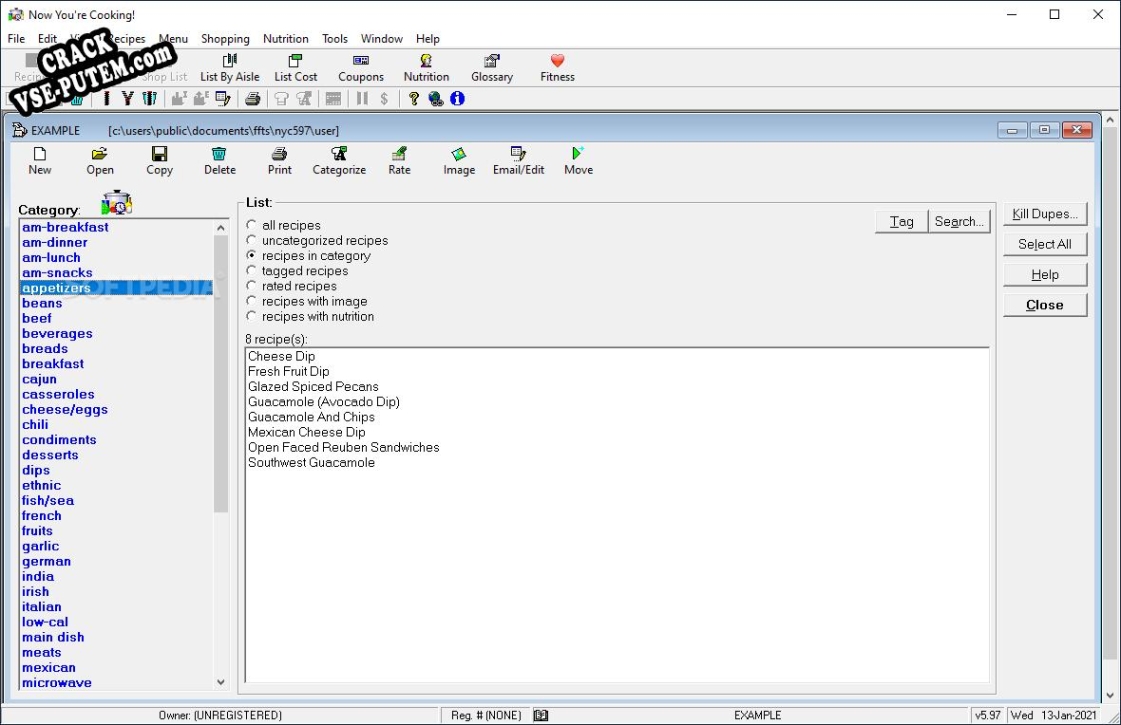
Task: Open the Fitness heart icon
Action: pos(557,68)
